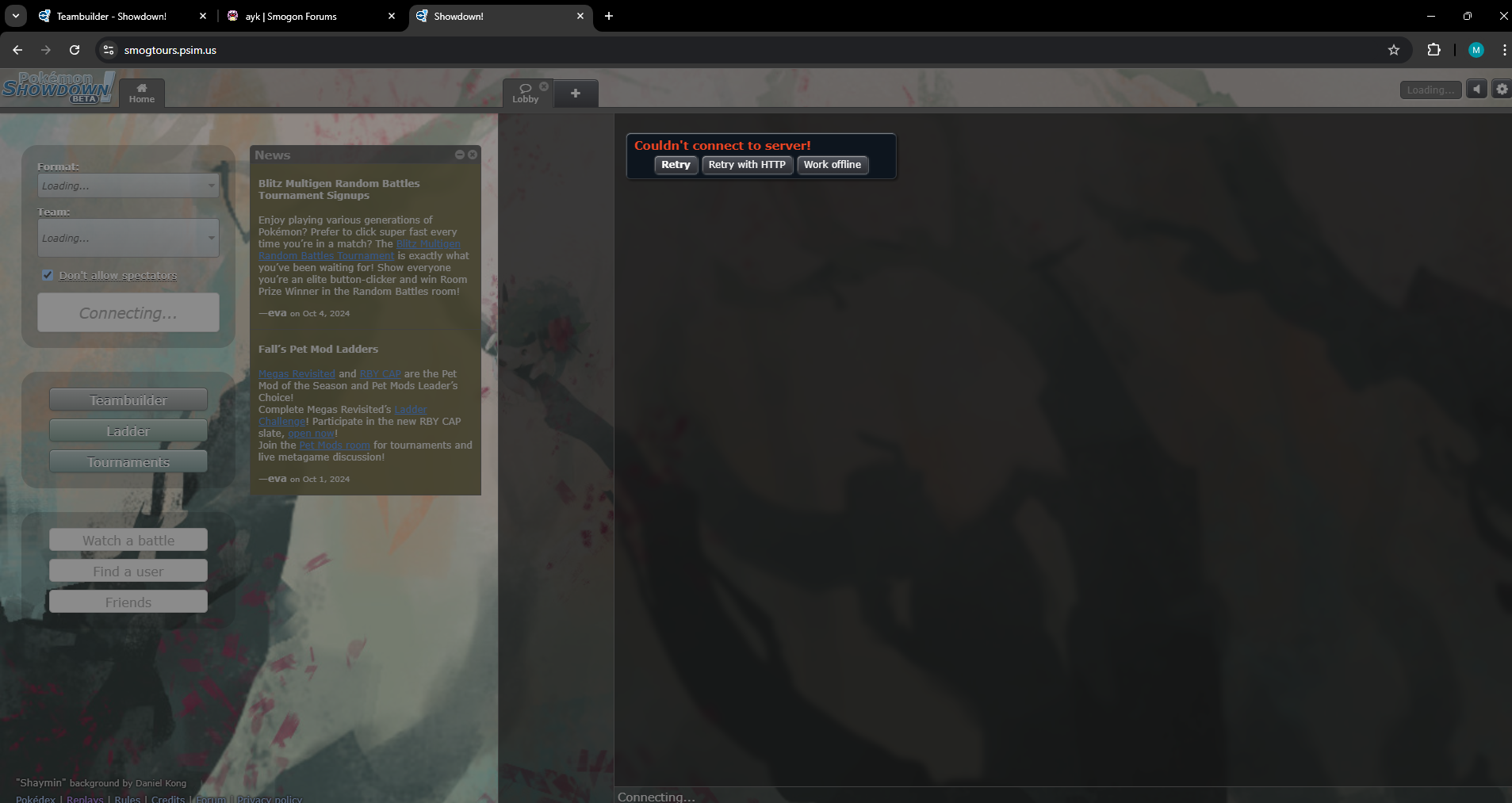The image size is (1512, 803).
Task: Switch to the Lobby chat tab
Action: 525,93
